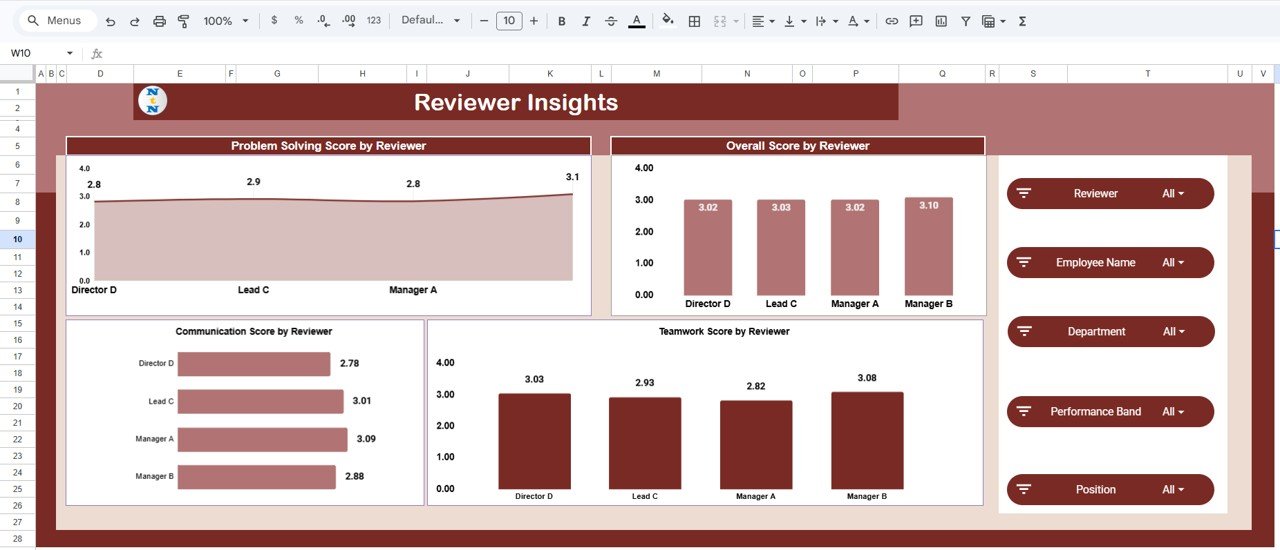This screenshot has height=550, width=1280.
Task: Open filter views dropdown
Action: [x=993, y=21]
